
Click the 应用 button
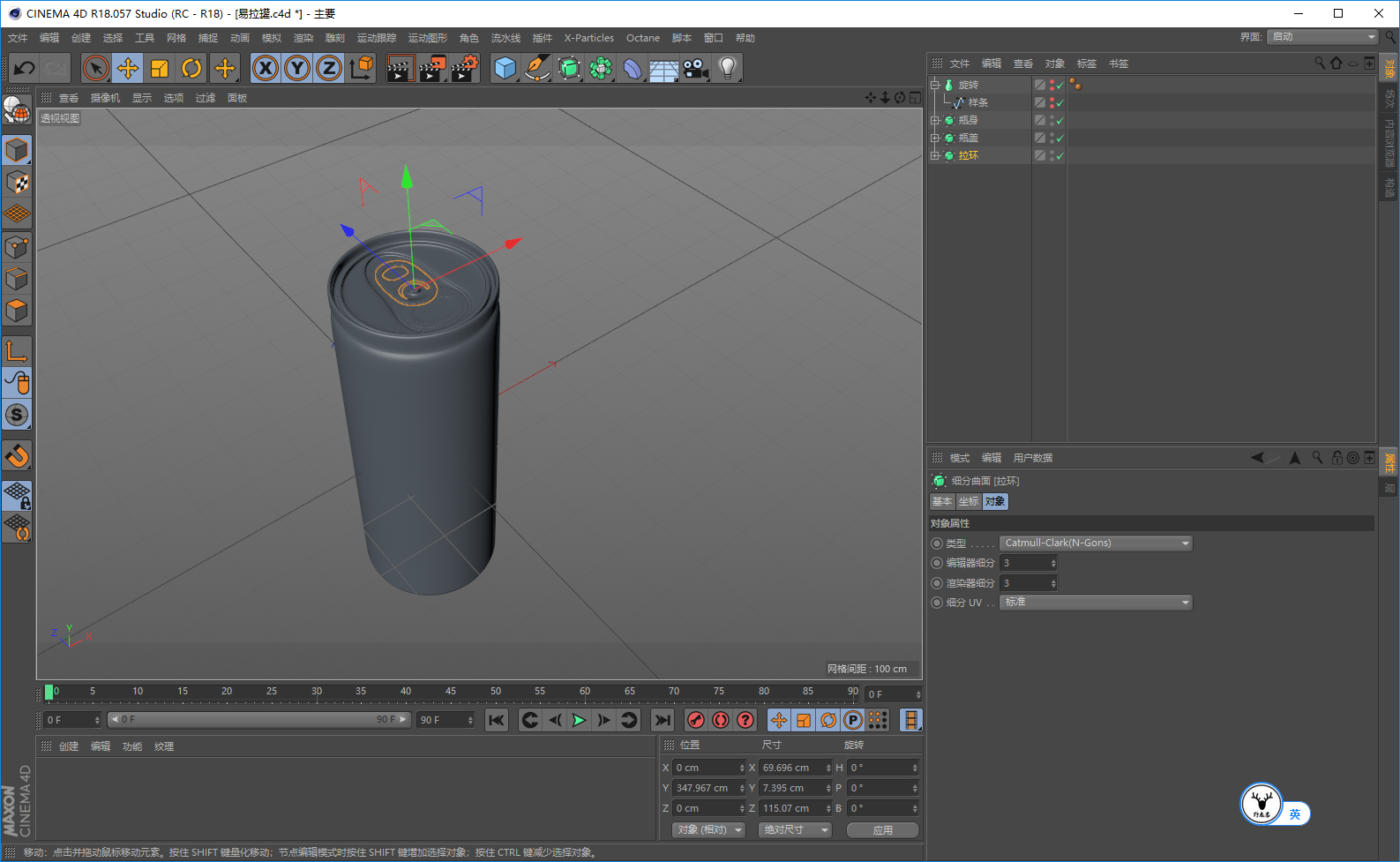pos(882,830)
